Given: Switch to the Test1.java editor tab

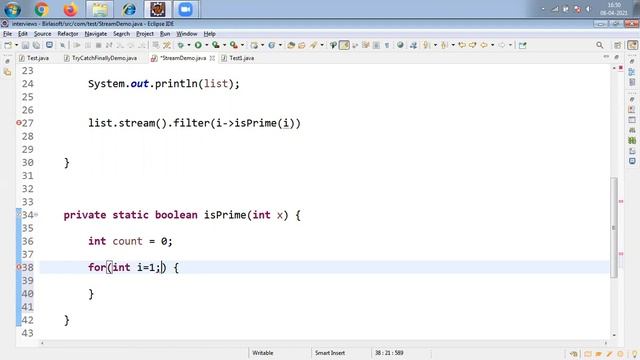Looking at the screenshot, I should [x=238, y=58].
